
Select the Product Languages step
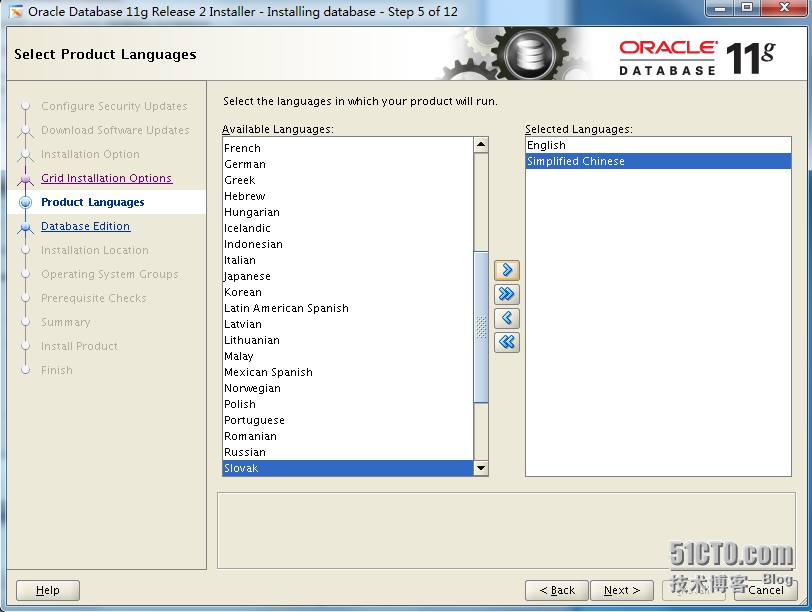(93, 202)
